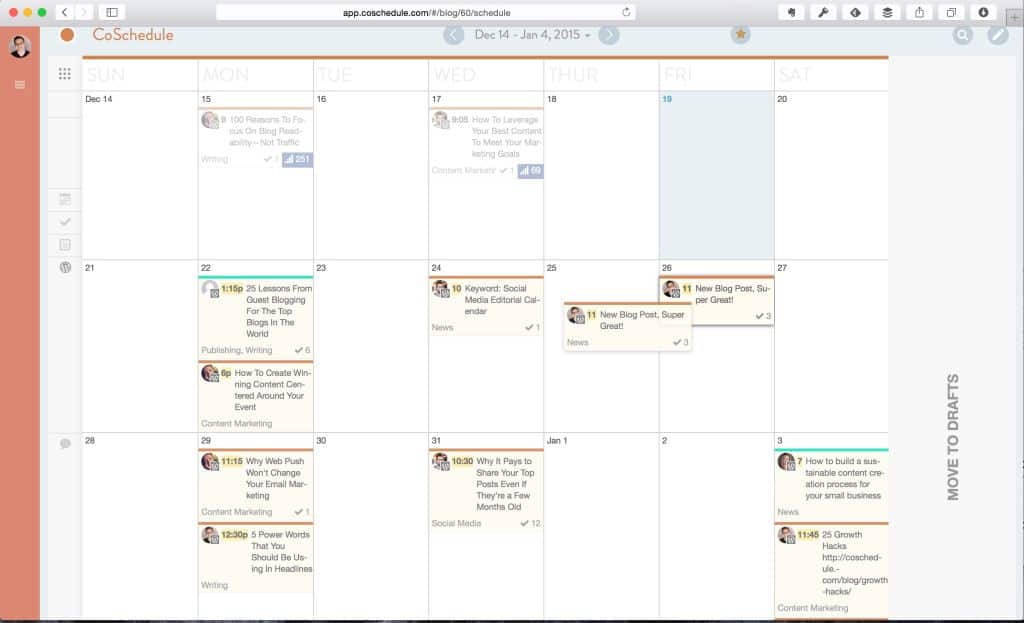
Task: Open drafts using the notepad sidebar icon
Action: (x=63, y=199)
